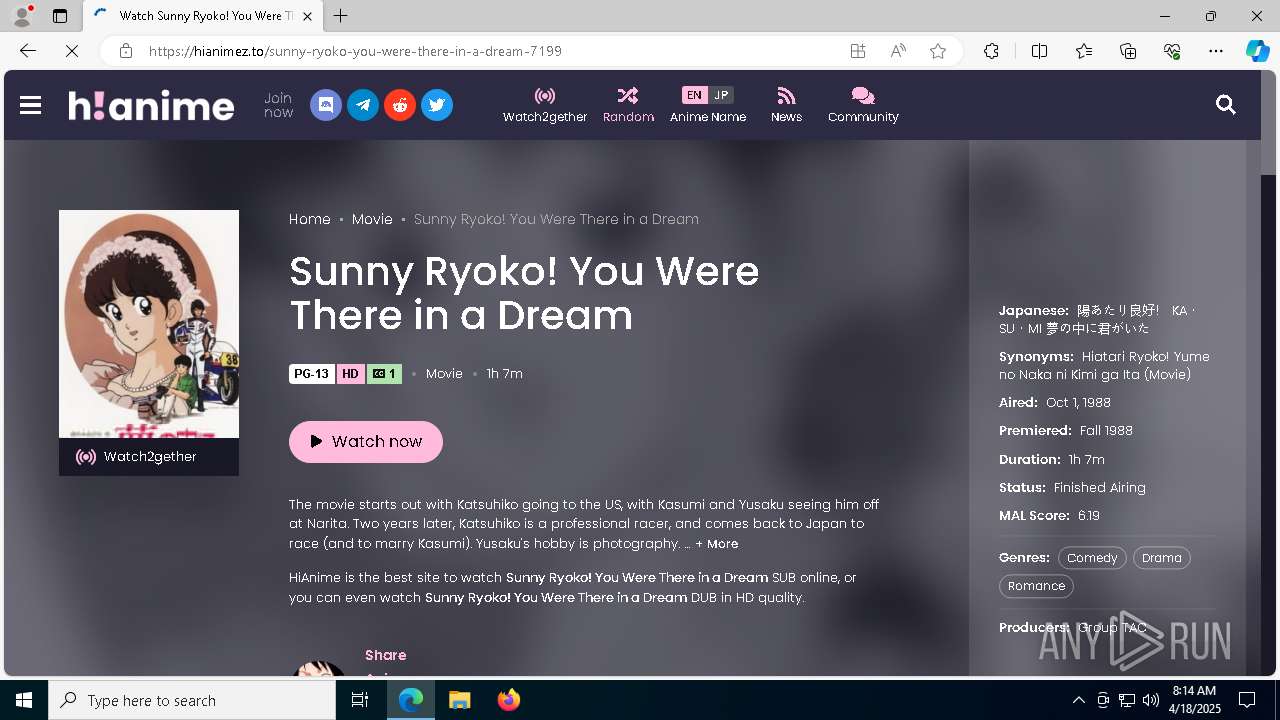Image resolution: width=1280 pixels, height=720 pixels.
Task: Select the Watch Sunny Ryoko tab
Action: [x=203, y=16]
